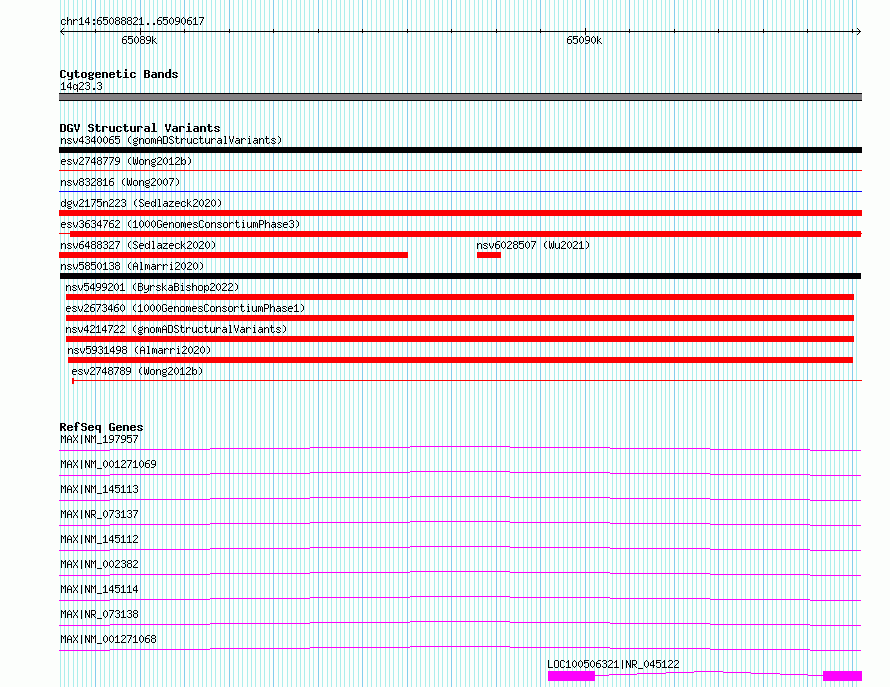Click the left arrow on the coordinate ruler
The image size is (890, 687).
click(x=62, y=32)
